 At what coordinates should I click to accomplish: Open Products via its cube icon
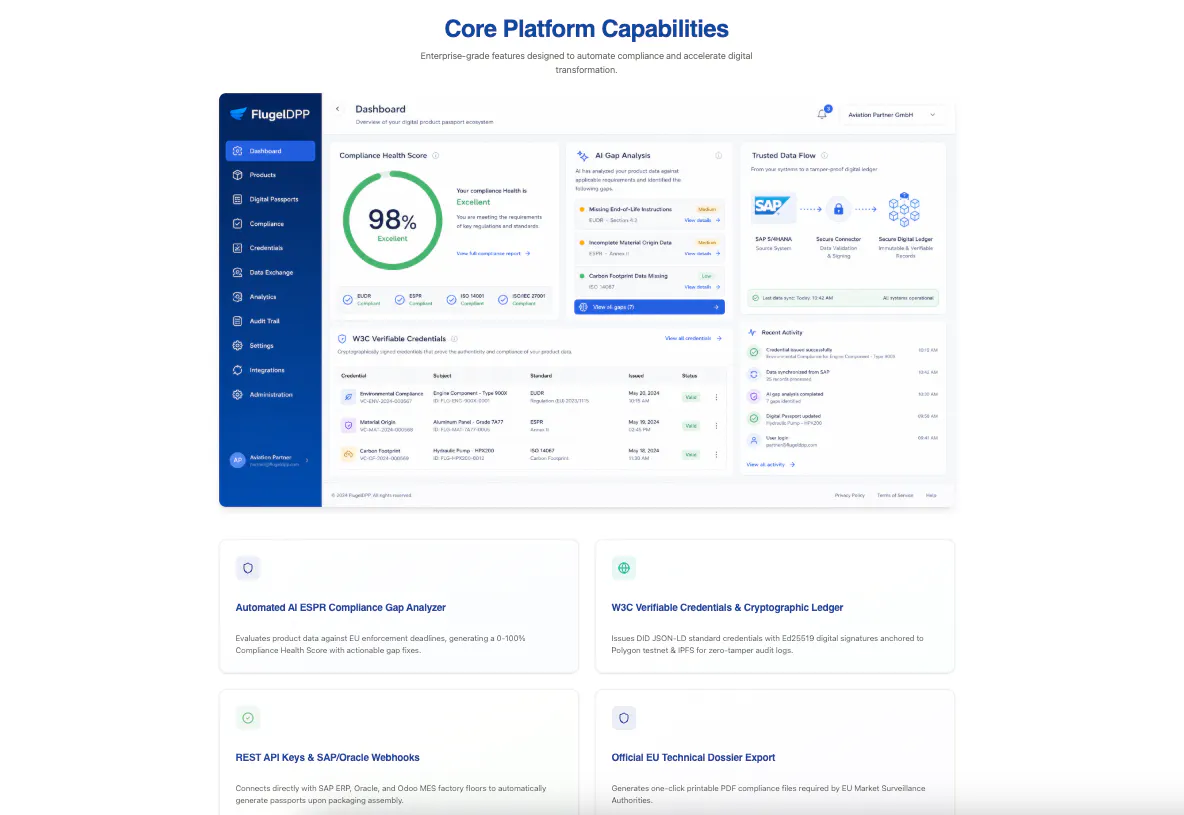(237, 174)
